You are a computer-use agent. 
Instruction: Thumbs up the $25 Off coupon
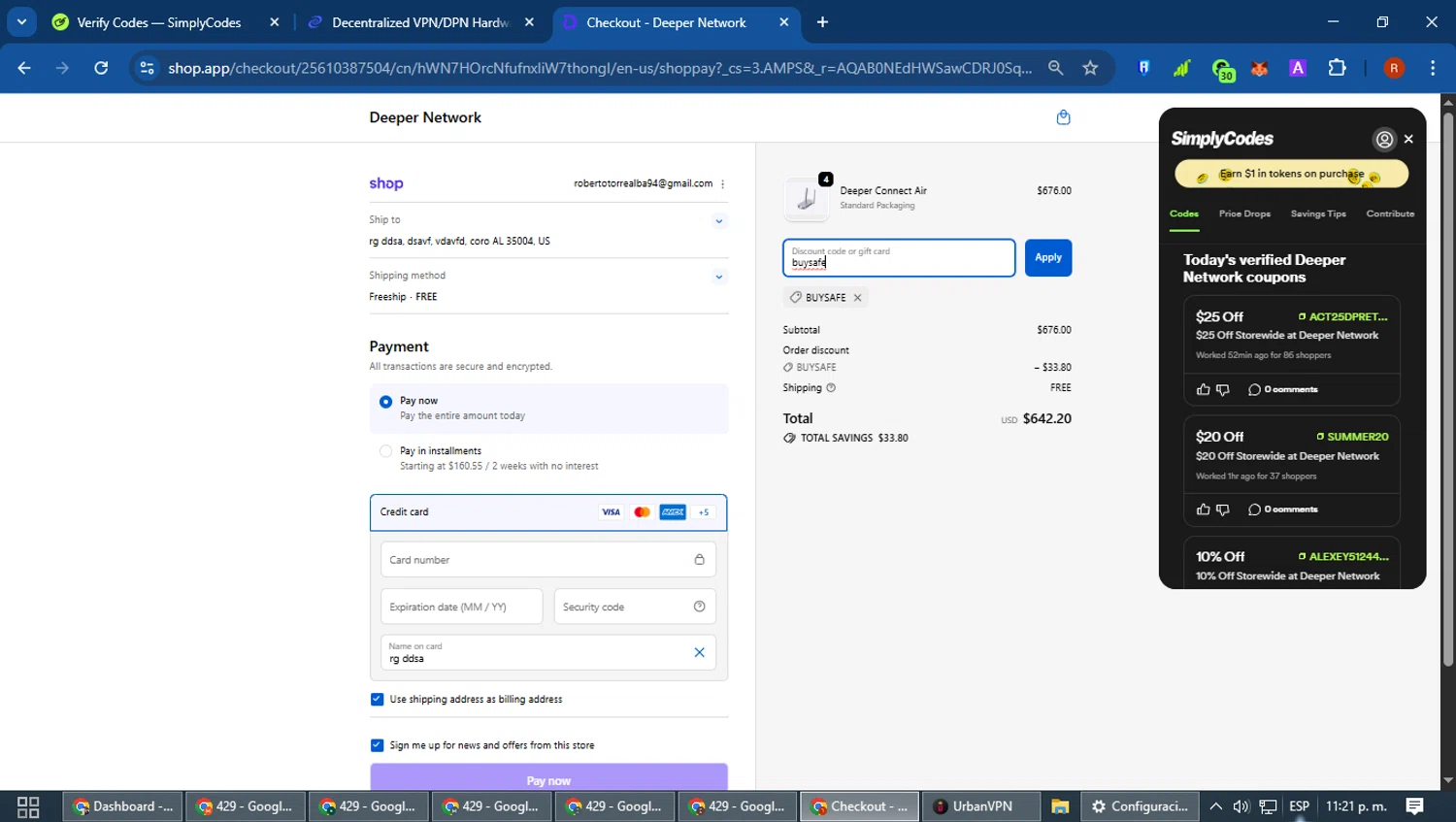[x=1204, y=390]
